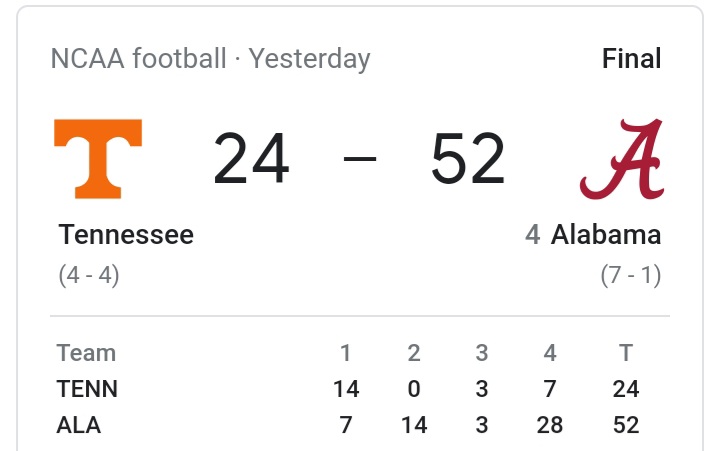Open the Alabama team name link

tap(606, 235)
